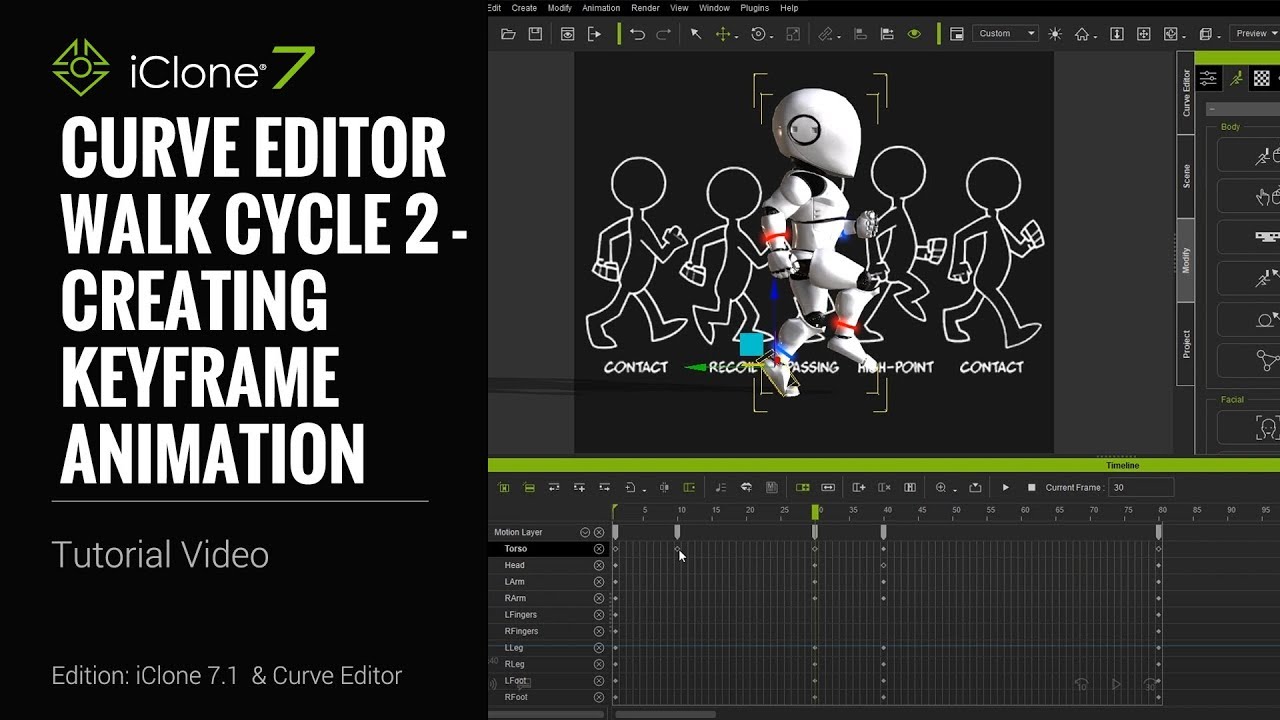Redo the last undone action

pos(663,34)
